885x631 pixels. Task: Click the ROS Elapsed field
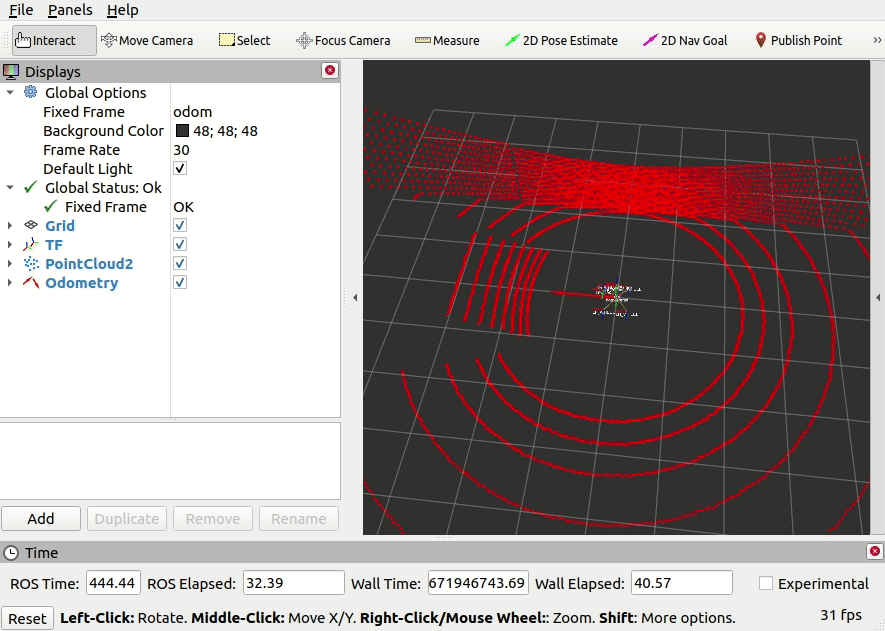(x=293, y=582)
